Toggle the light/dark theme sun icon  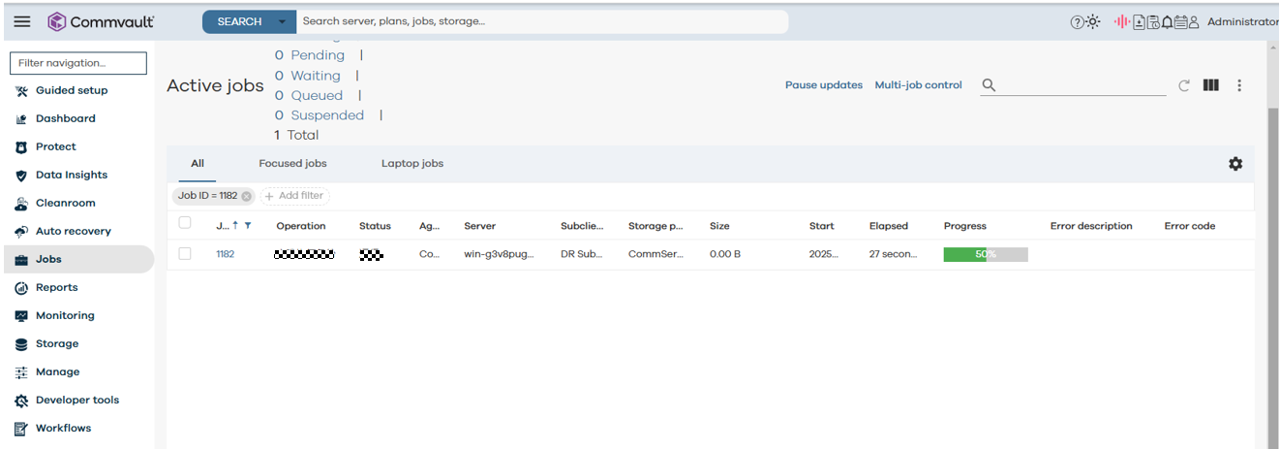coord(1093,22)
